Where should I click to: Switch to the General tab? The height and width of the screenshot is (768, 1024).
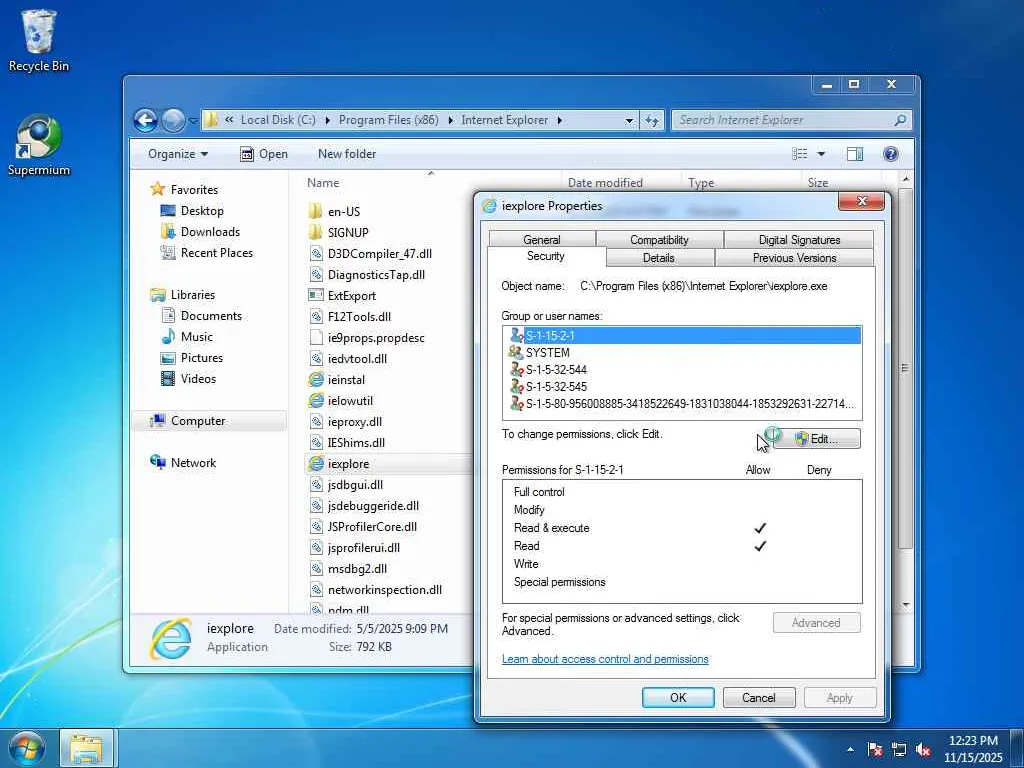[541, 240]
